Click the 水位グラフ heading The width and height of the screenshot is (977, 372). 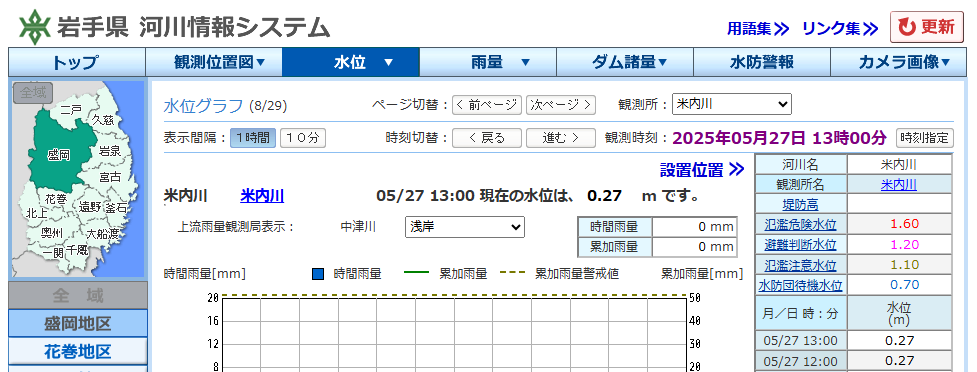pos(203,105)
